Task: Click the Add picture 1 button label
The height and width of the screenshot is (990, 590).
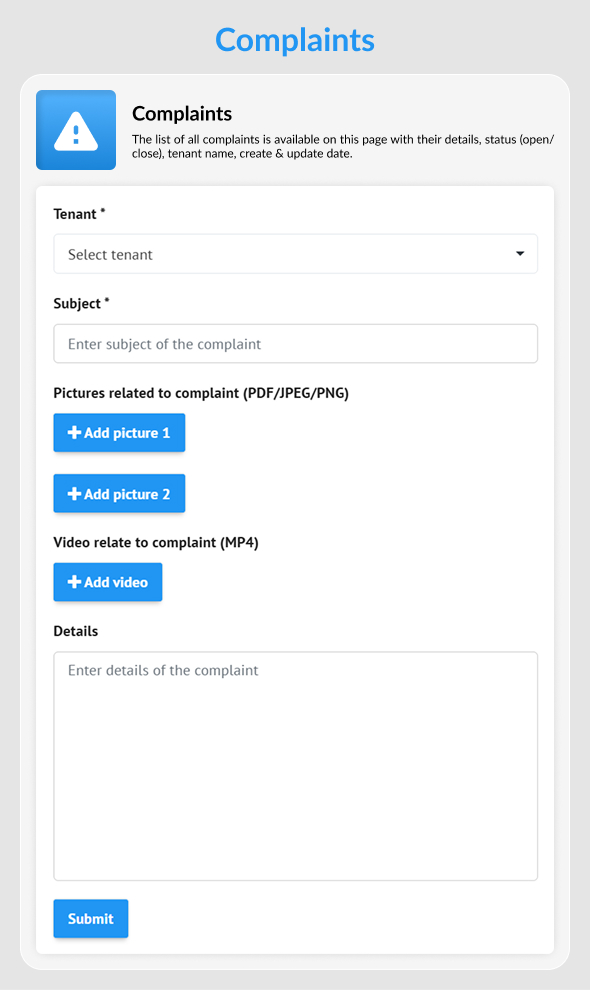Action: (x=127, y=432)
